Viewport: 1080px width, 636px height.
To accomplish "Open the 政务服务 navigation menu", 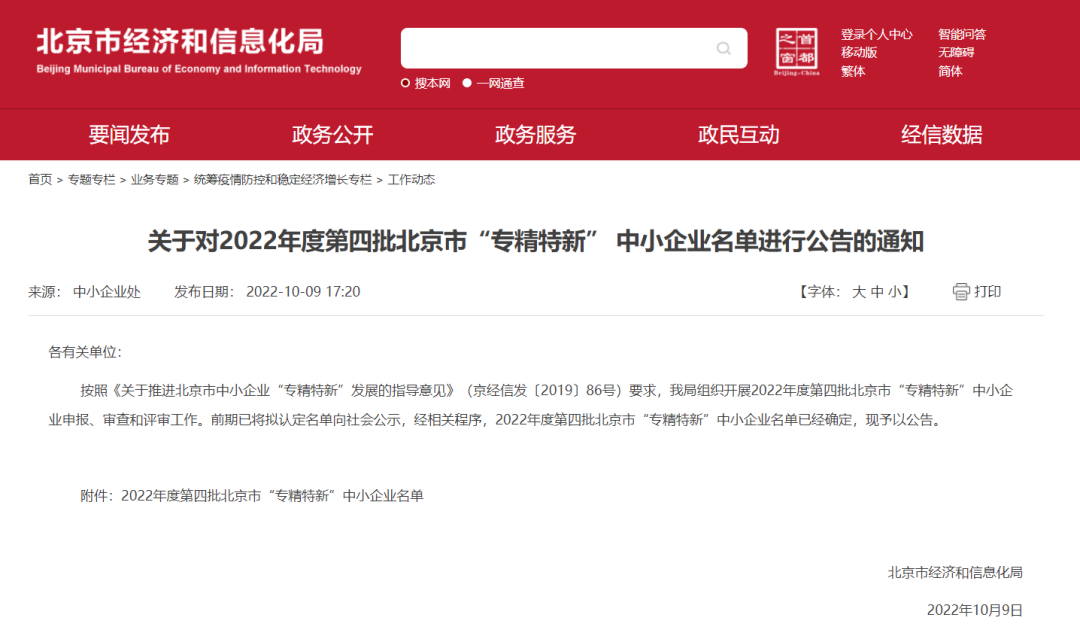I will click(x=535, y=134).
